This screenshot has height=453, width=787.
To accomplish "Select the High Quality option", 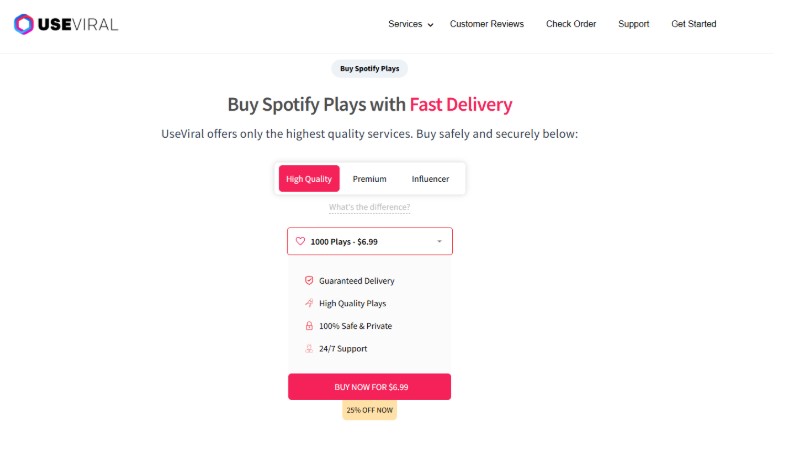I will click(x=309, y=179).
